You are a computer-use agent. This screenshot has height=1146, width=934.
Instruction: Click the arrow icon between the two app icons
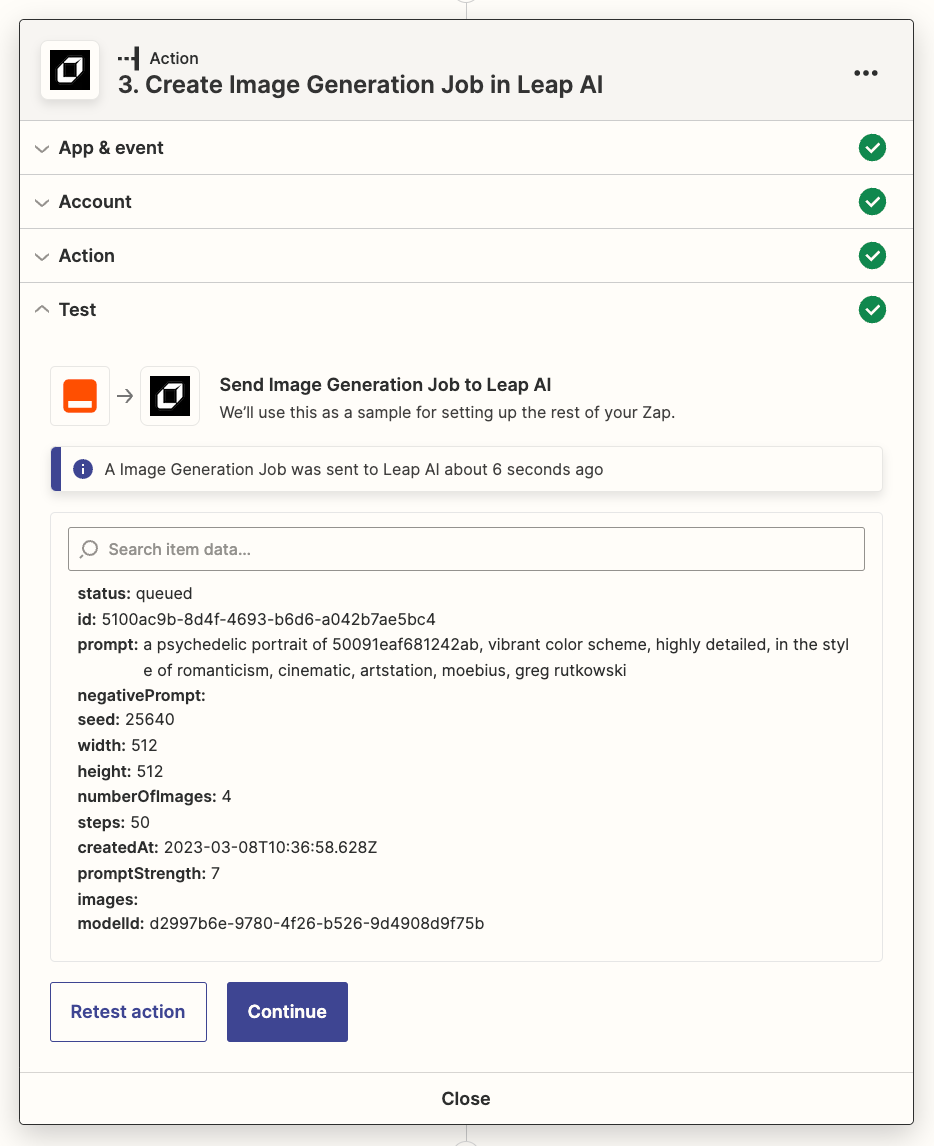pos(125,396)
